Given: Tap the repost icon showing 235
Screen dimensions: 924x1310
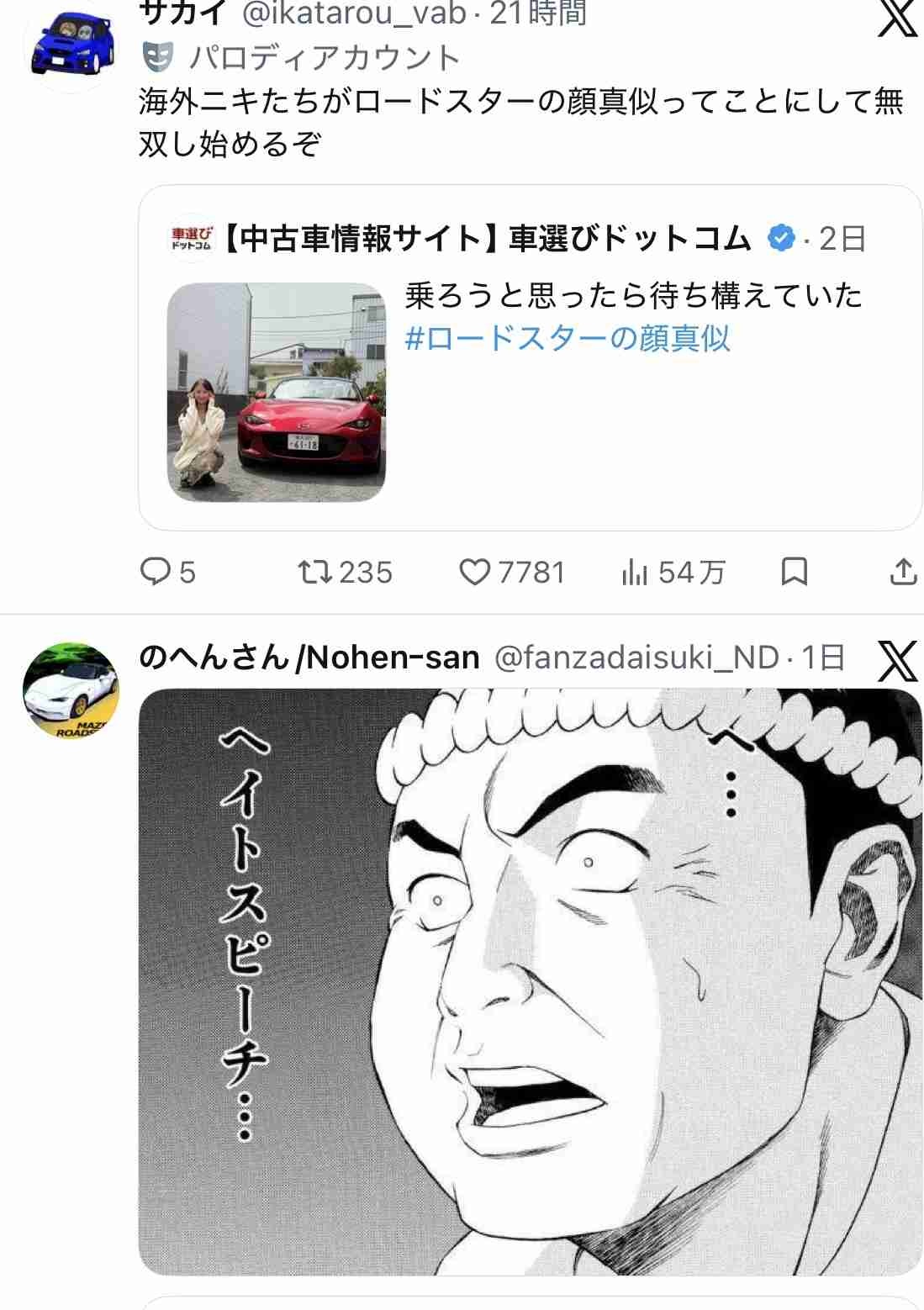Looking at the screenshot, I should [x=315, y=573].
